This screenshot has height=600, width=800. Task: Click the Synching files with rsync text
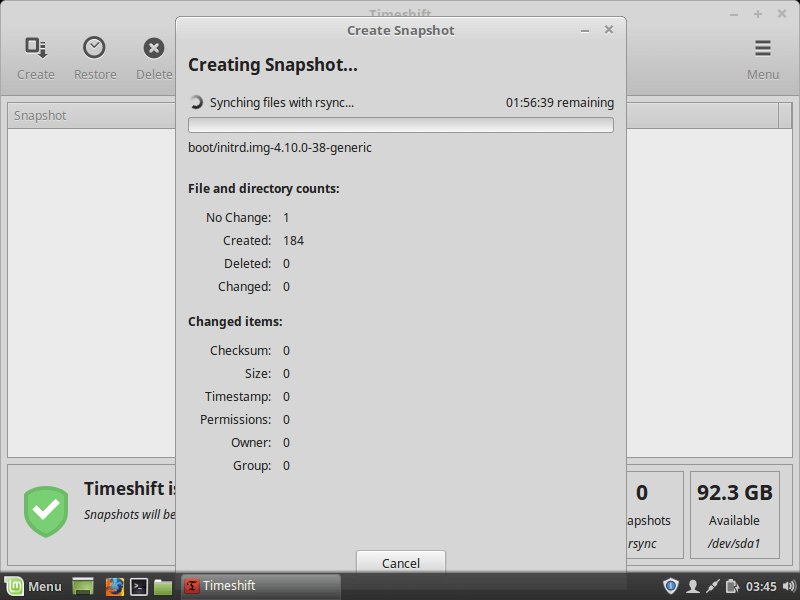pyautogui.click(x=282, y=103)
